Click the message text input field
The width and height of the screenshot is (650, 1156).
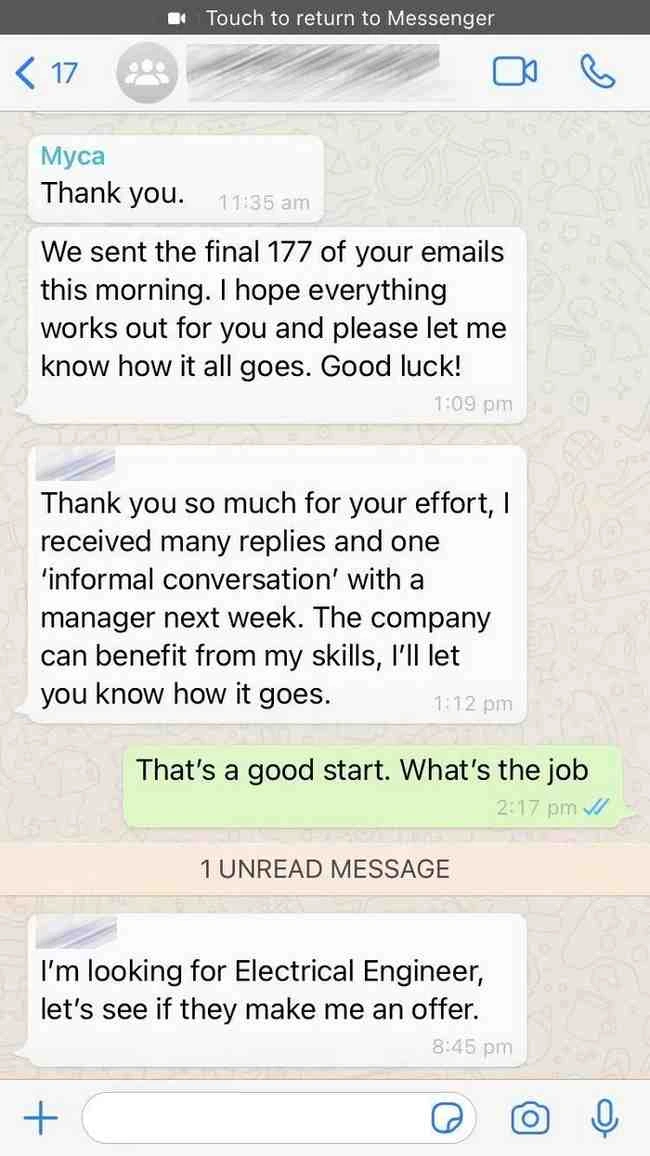(x=279, y=1118)
